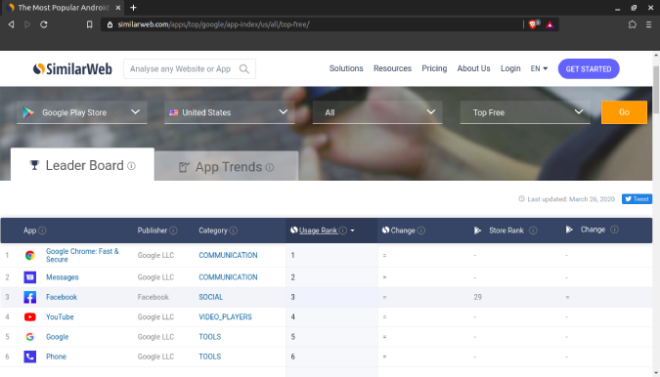Switch to App Trends tab
The image size is (660, 377).
(226, 167)
